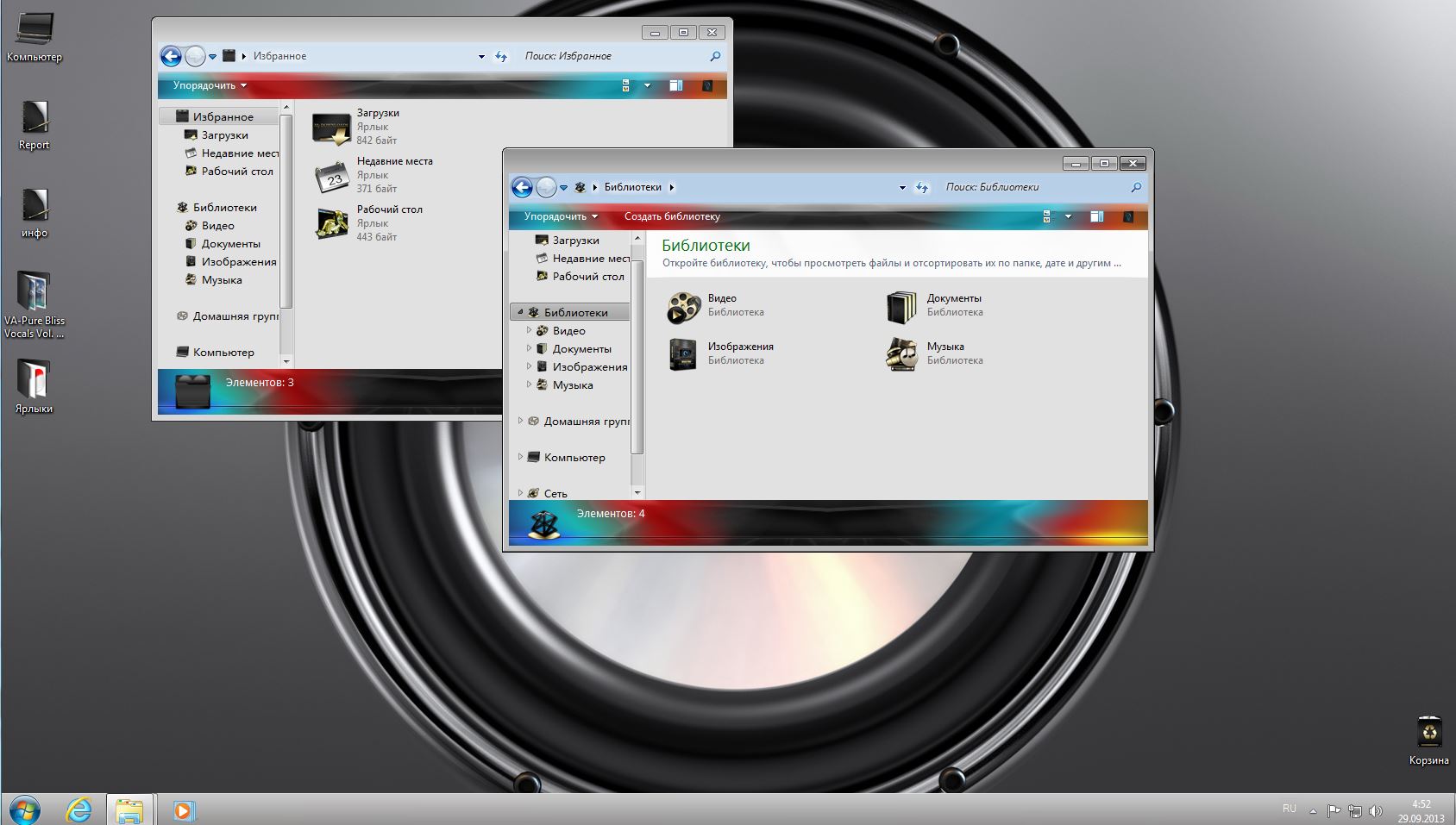Open Упорядочить menu in Избранное window

(210, 85)
